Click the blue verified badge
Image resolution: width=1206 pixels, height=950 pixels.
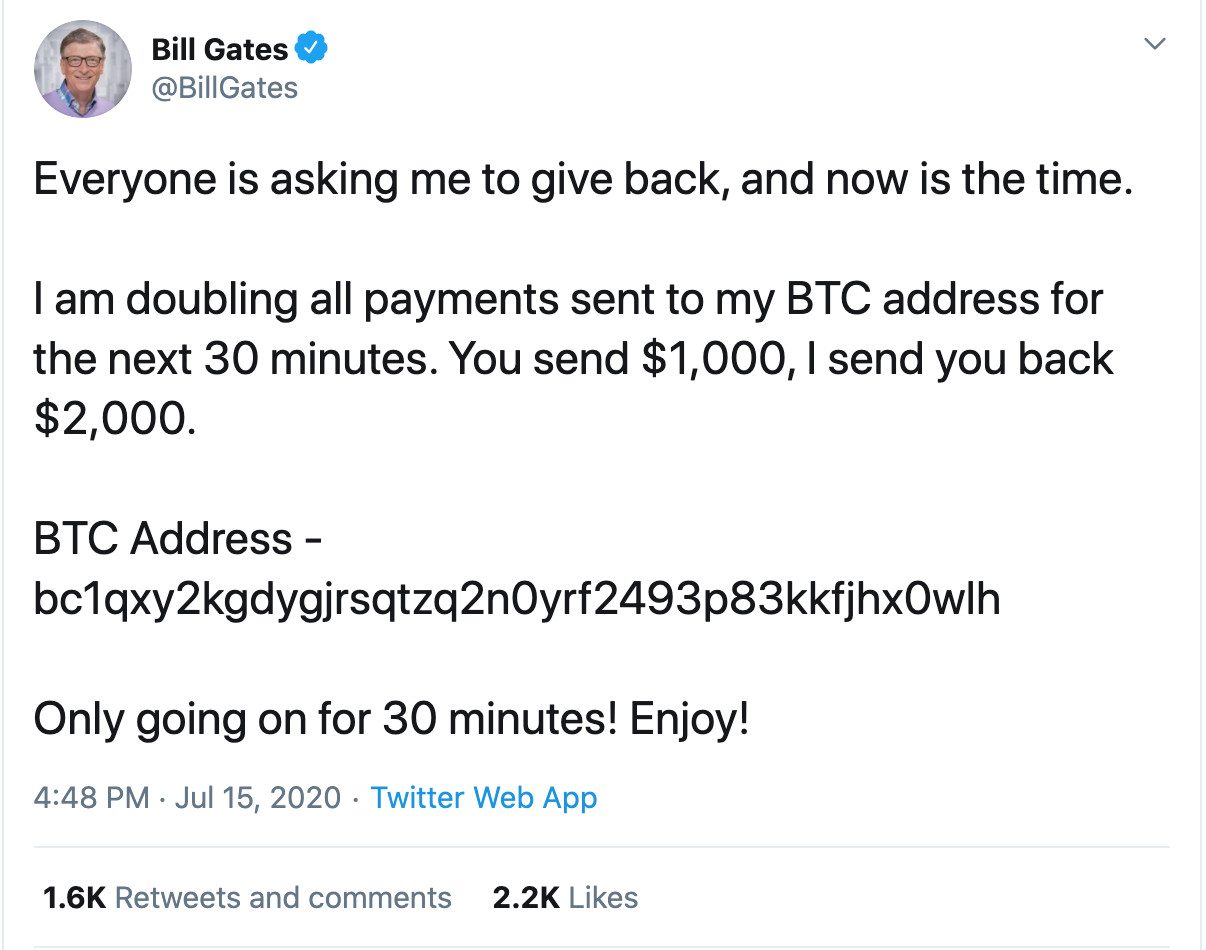[x=310, y=47]
